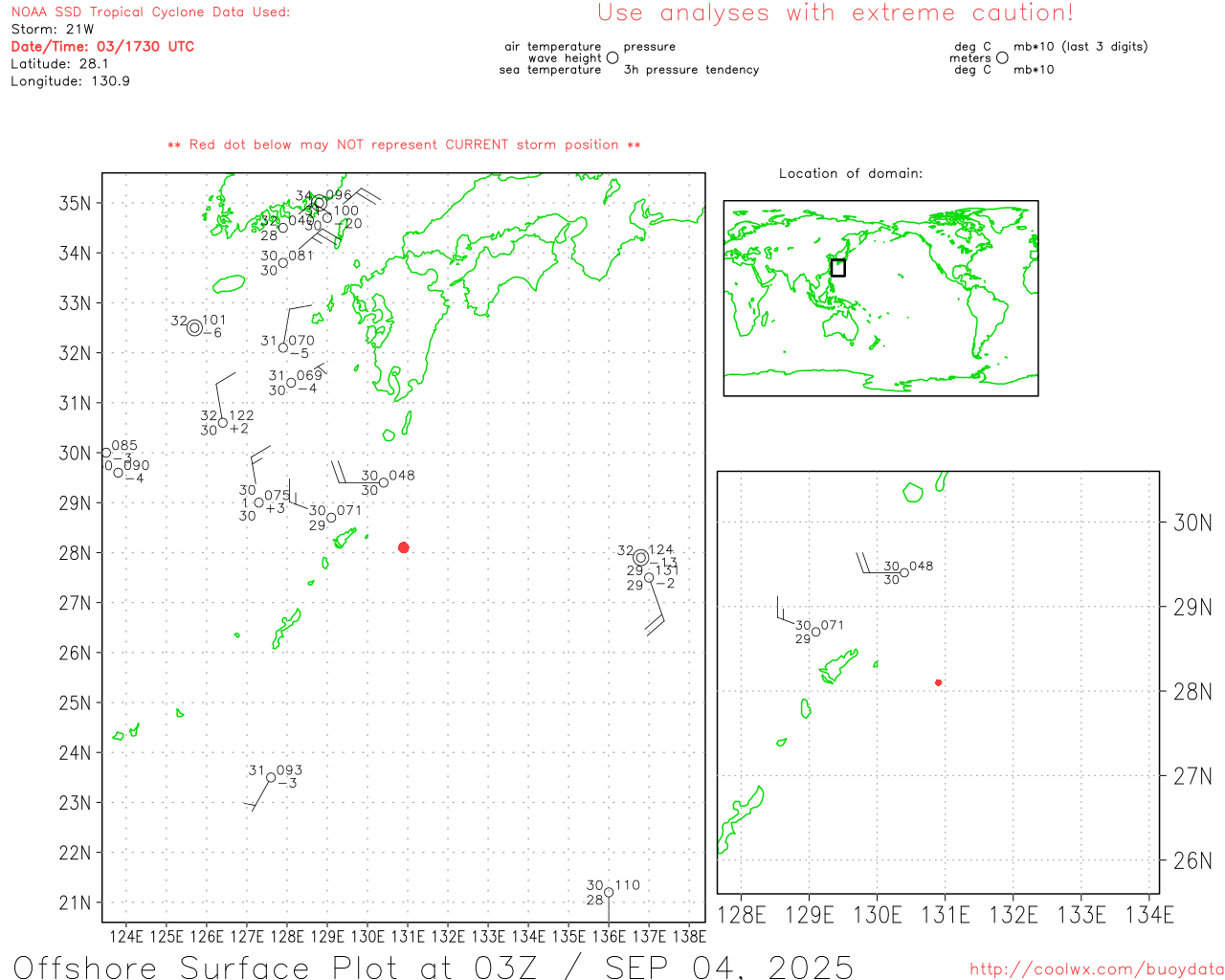Click the 35N latitude label on main map

[75, 203]
